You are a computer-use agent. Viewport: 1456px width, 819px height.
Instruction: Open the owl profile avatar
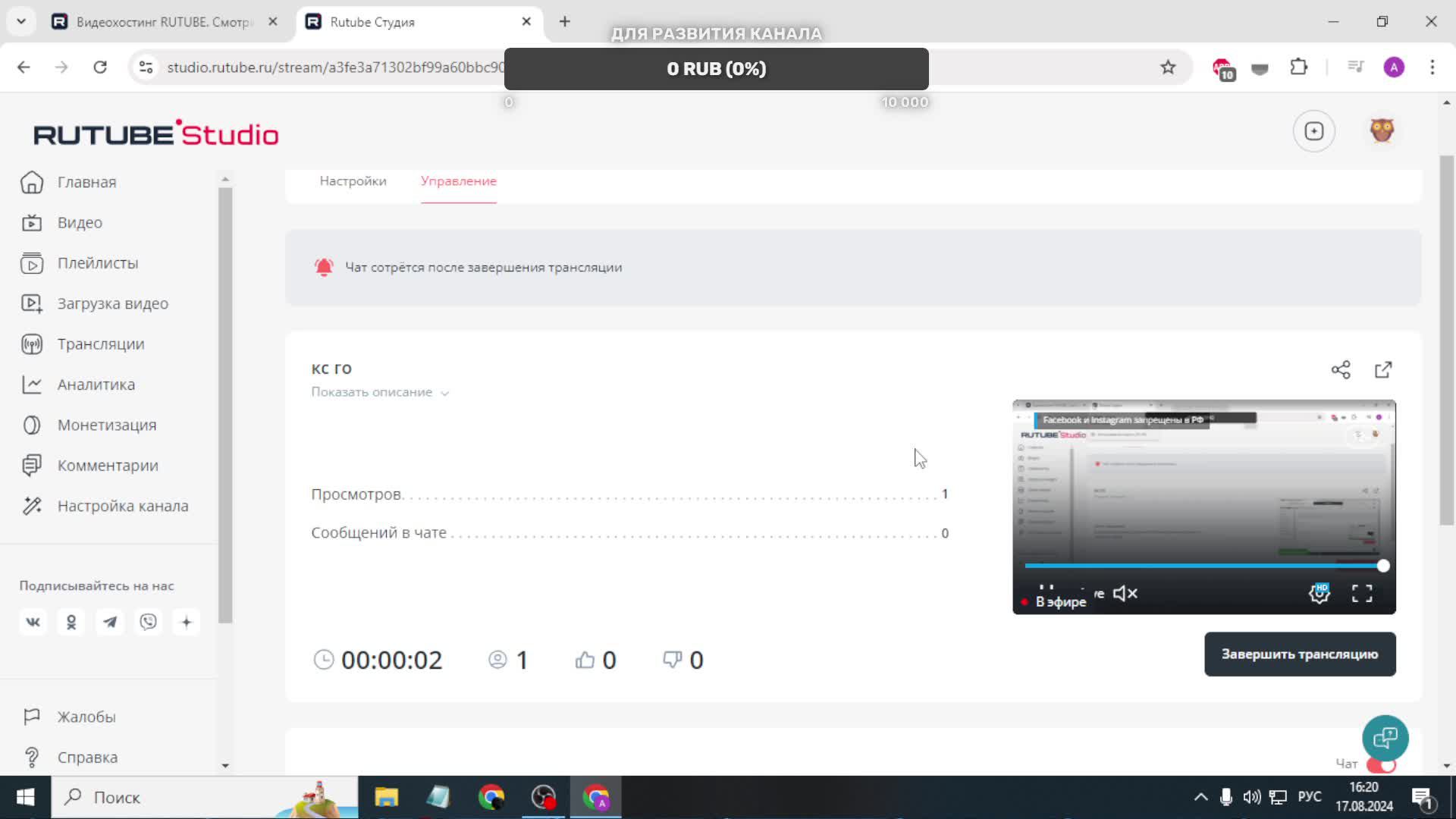pyautogui.click(x=1382, y=130)
